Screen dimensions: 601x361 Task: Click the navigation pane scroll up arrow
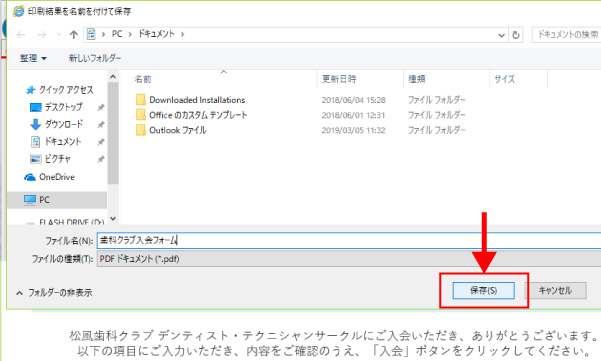click(113, 77)
